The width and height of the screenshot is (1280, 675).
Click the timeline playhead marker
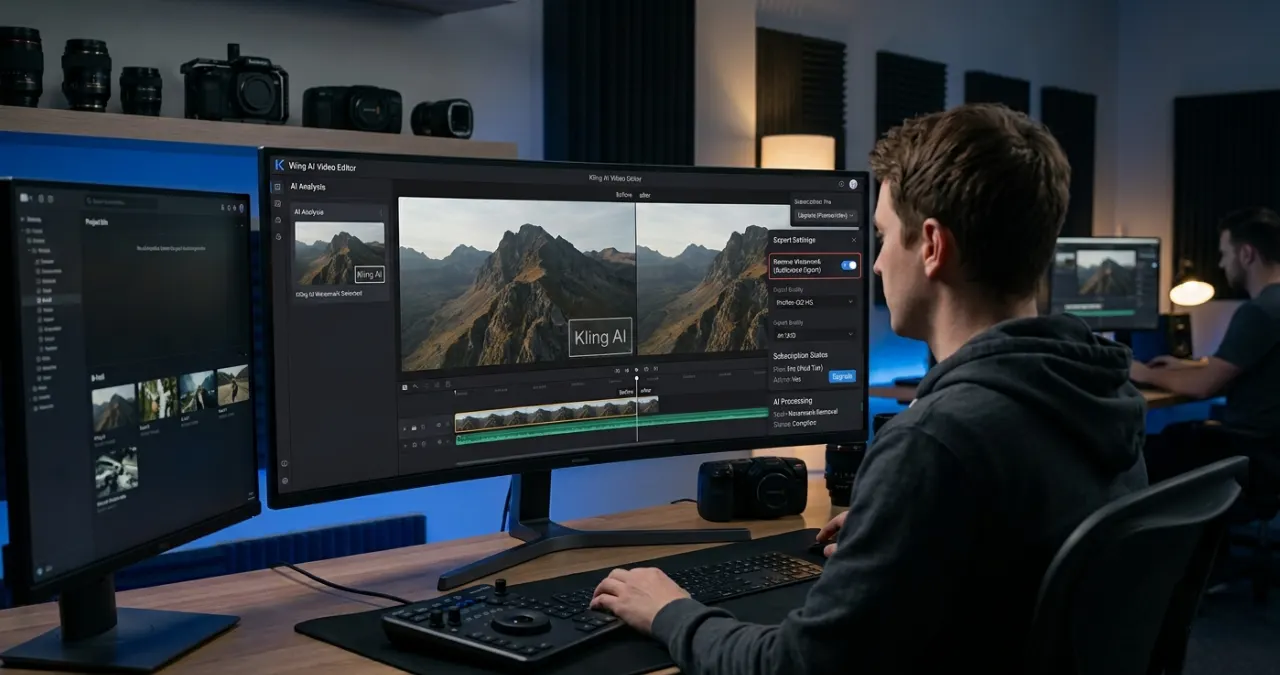(x=636, y=379)
